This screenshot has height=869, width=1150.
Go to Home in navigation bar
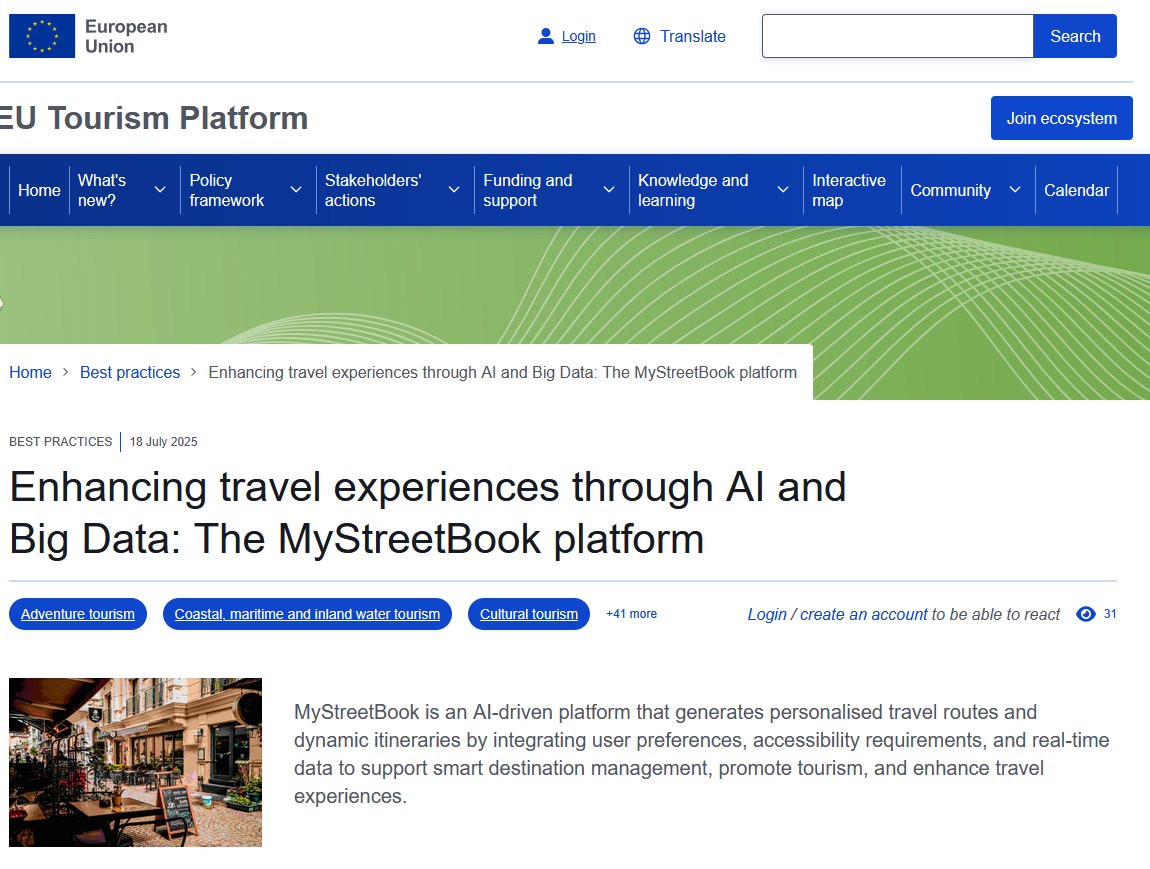click(39, 190)
